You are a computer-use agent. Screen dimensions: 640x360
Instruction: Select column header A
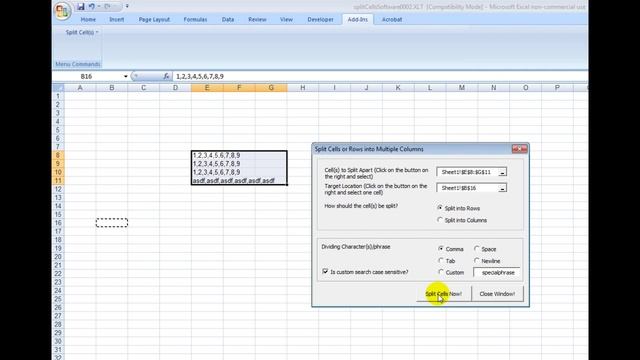pos(80,88)
